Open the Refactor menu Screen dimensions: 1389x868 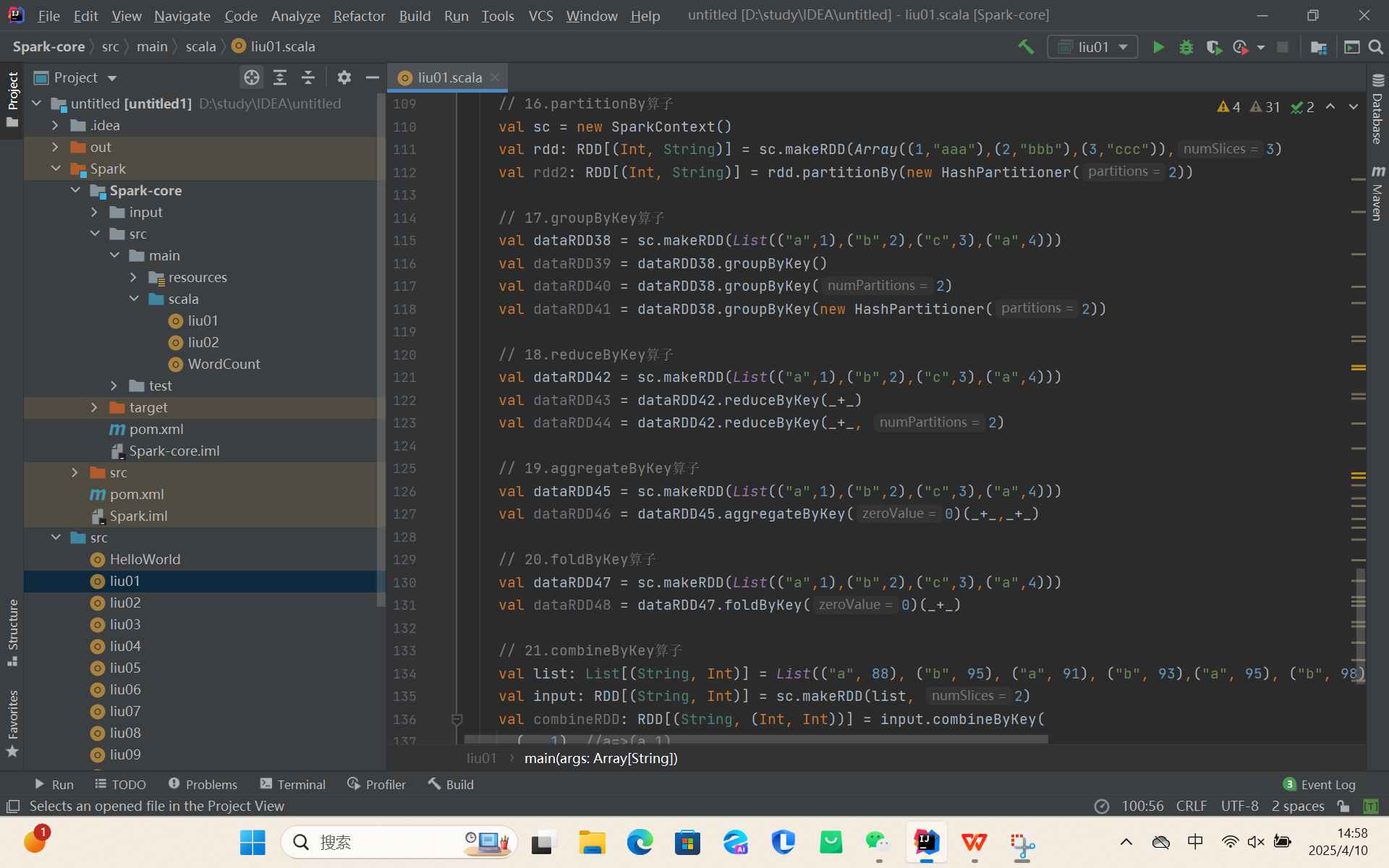click(x=359, y=15)
